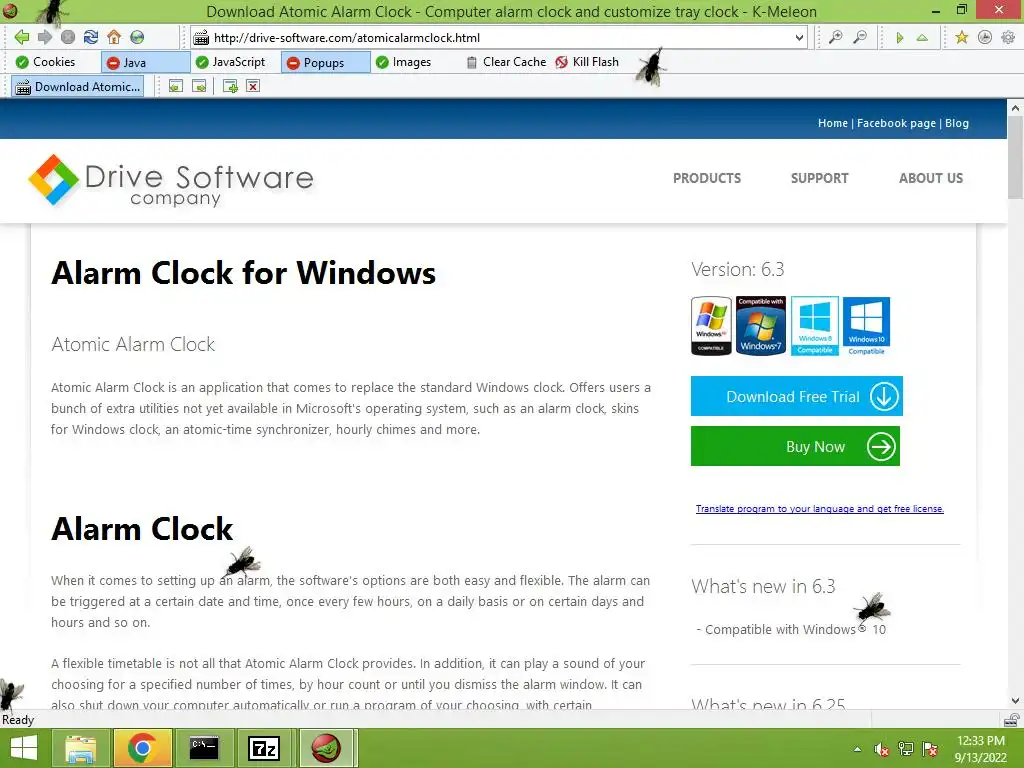Open a new tab with plus icon
Screen dimensions: 1024x768
[x=230, y=86]
